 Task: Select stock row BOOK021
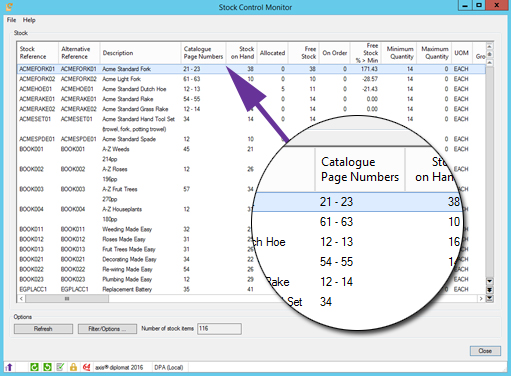point(251,259)
